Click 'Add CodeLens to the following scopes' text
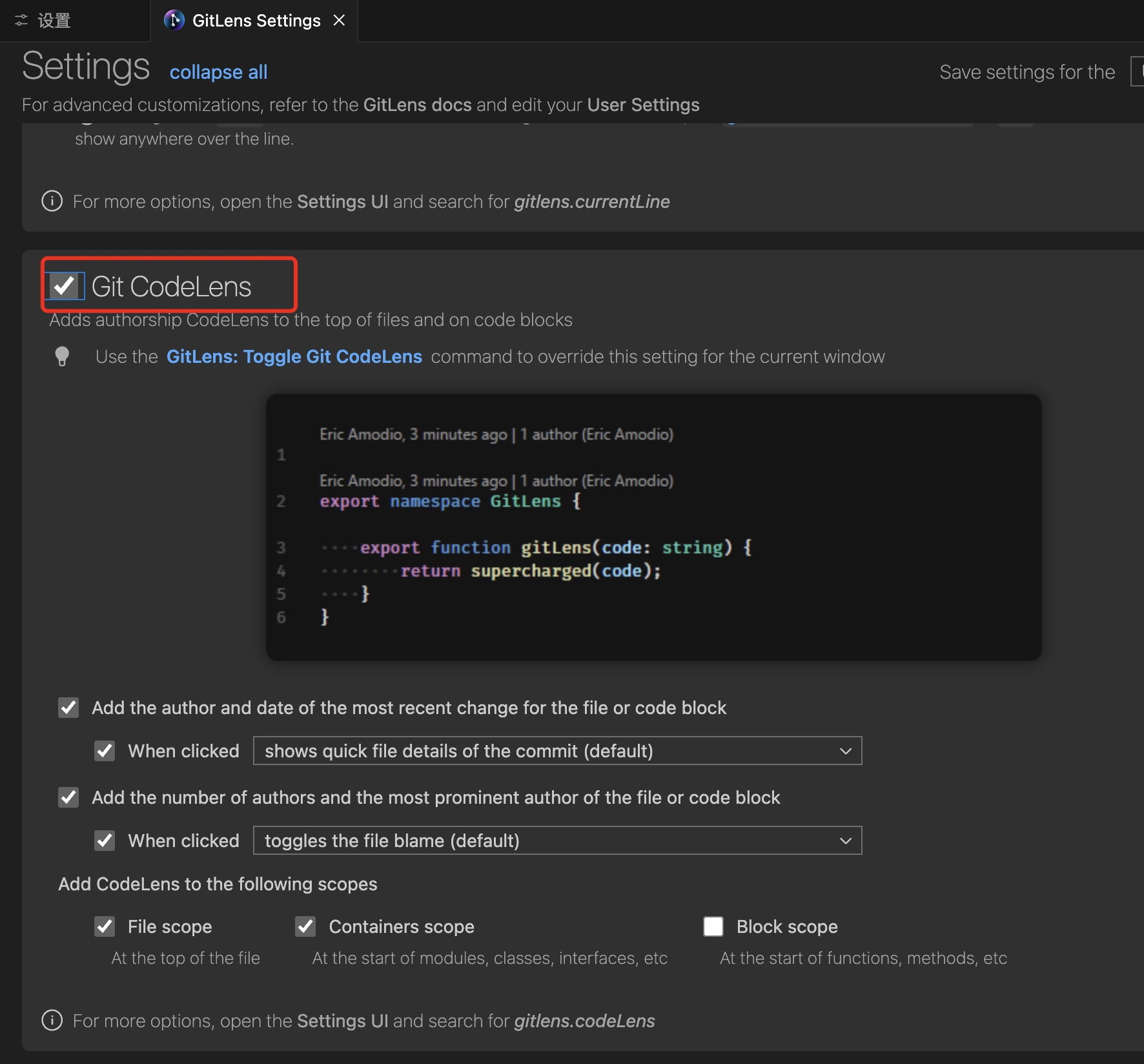The width and height of the screenshot is (1144, 1064). (x=218, y=884)
